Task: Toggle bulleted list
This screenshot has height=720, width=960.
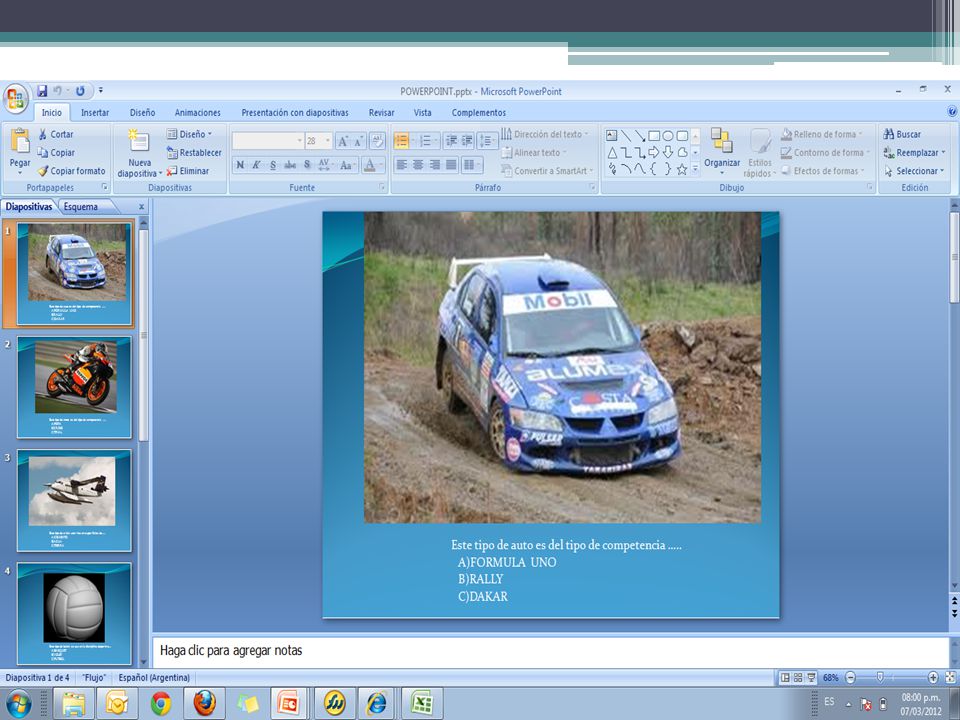Action: pyautogui.click(x=402, y=141)
